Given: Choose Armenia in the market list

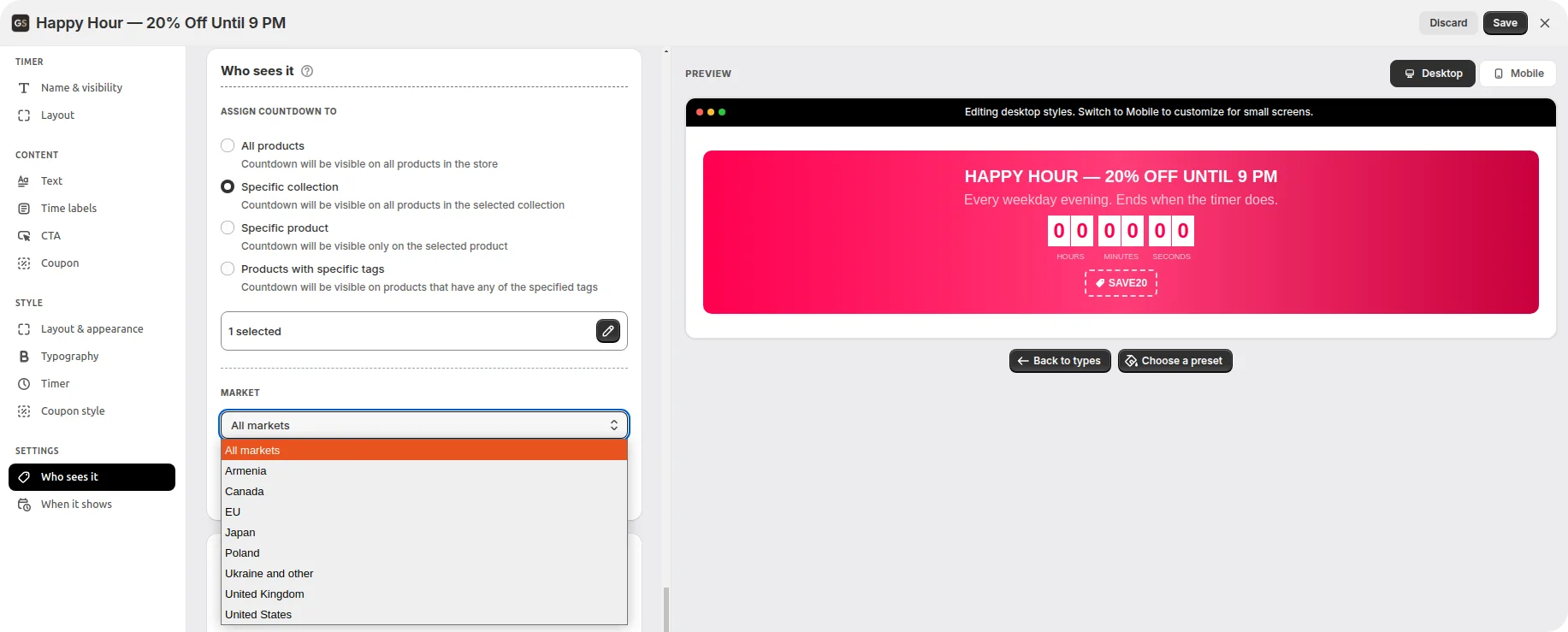Looking at the screenshot, I should (424, 470).
